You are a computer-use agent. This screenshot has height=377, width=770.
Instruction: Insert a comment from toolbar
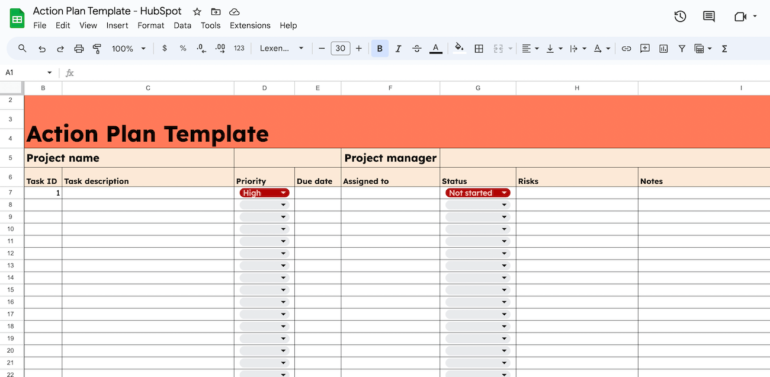point(645,49)
